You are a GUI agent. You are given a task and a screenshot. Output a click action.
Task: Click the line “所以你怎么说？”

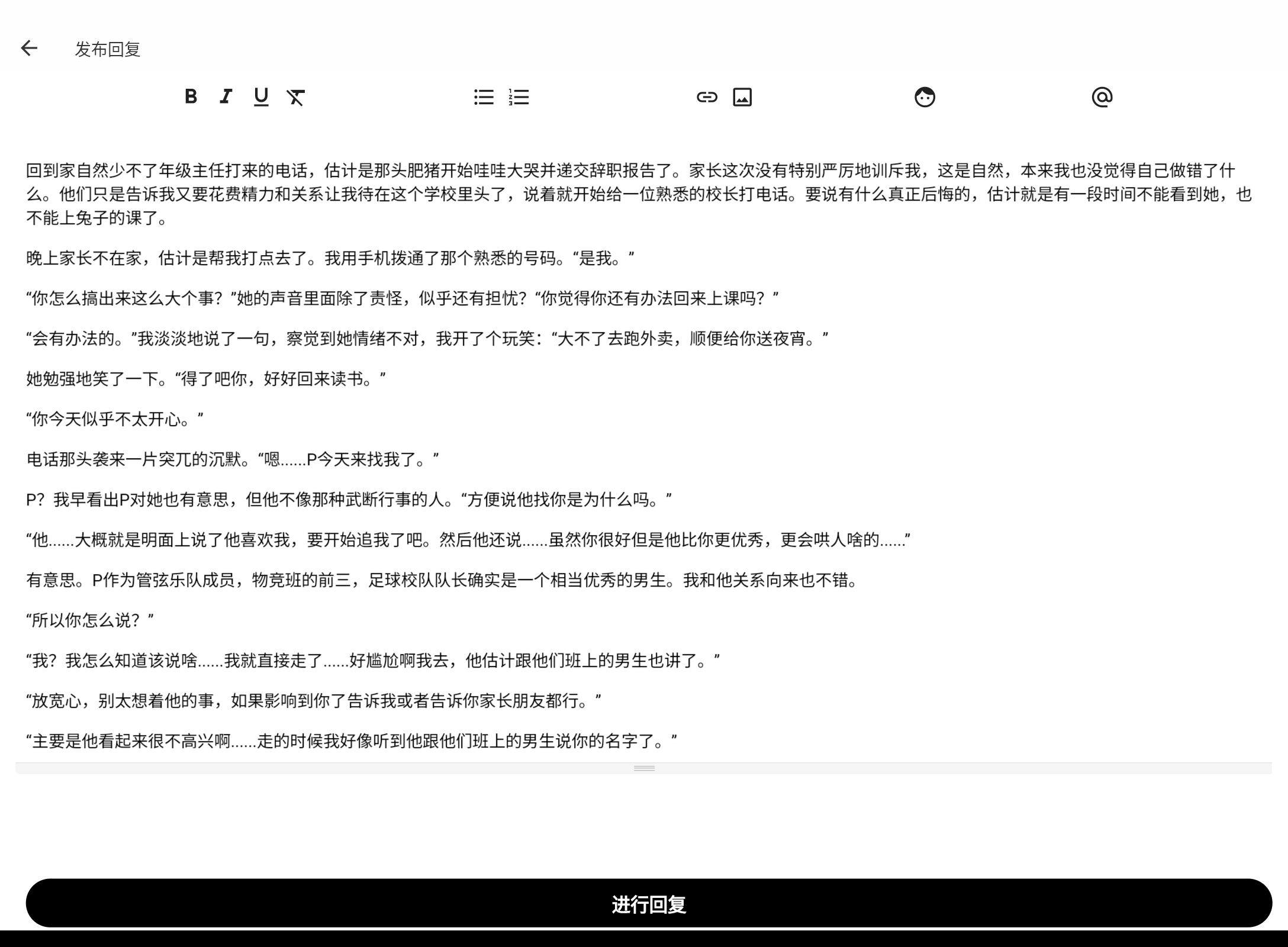click(x=90, y=620)
